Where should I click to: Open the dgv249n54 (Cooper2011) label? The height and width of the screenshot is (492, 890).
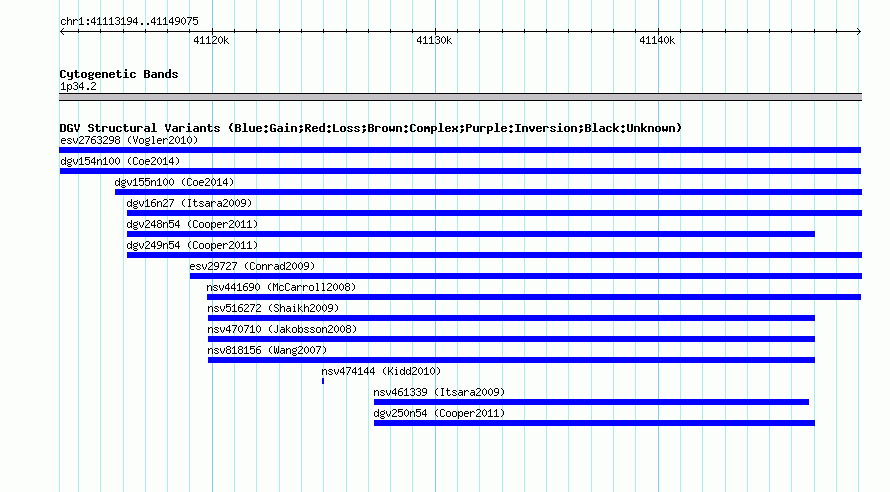click(x=192, y=245)
